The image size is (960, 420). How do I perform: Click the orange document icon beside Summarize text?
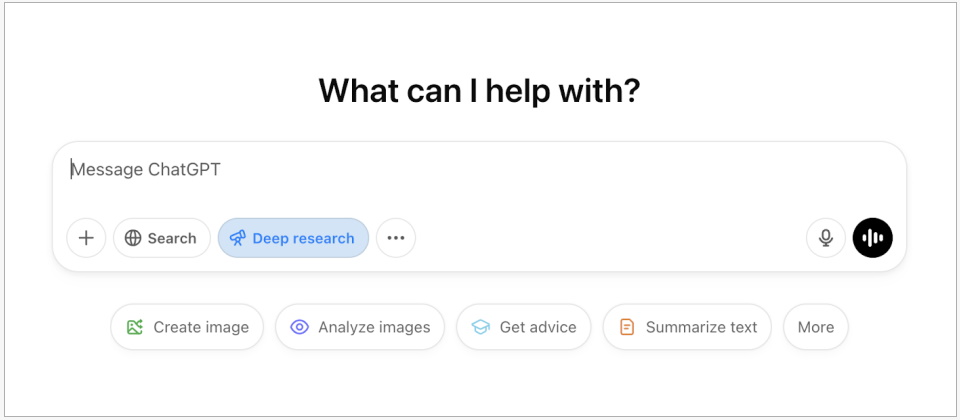pos(627,327)
